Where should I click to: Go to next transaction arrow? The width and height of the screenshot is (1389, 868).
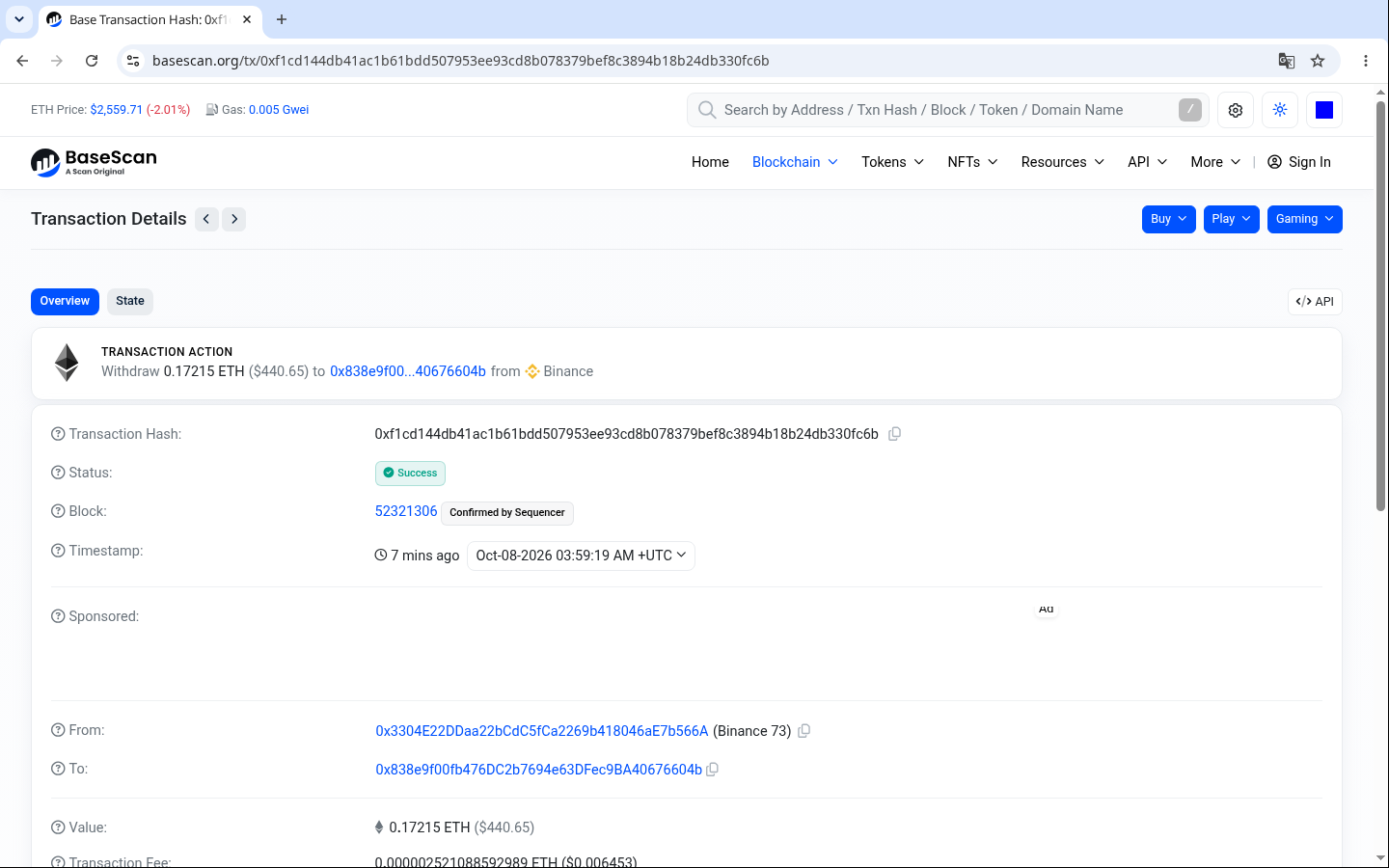(x=234, y=219)
